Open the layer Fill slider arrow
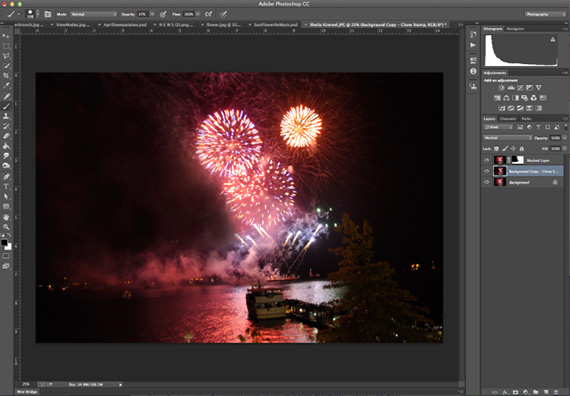This screenshot has height=396, width=570. pos(565,148)
